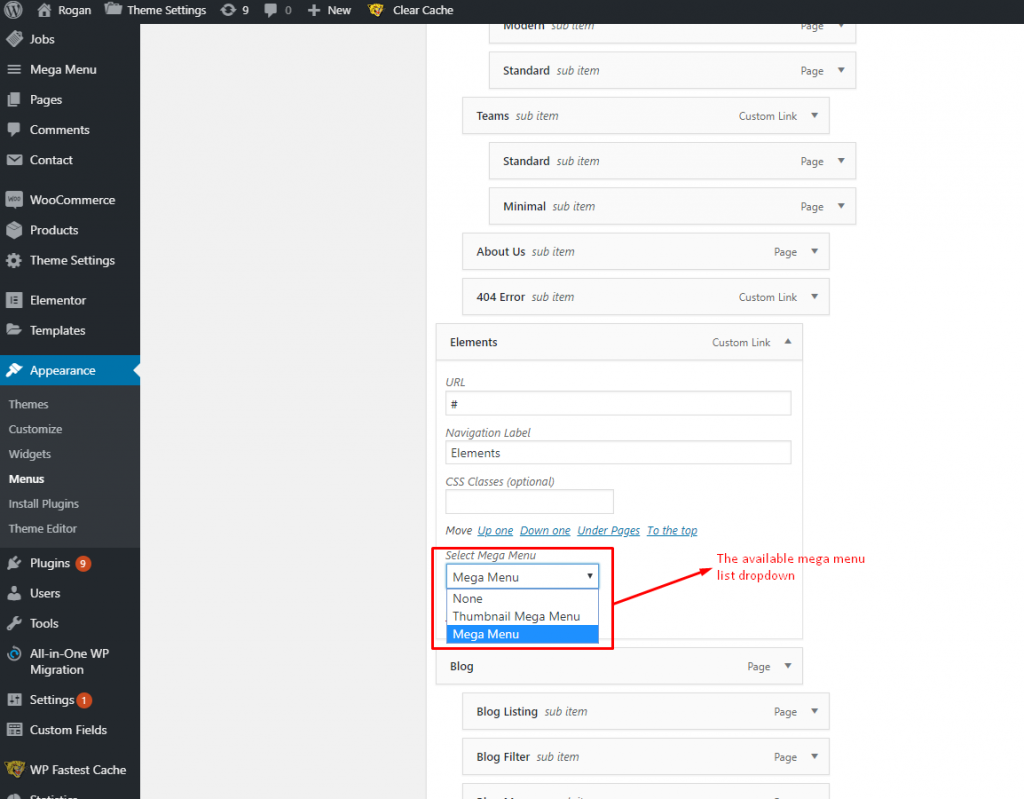Click the Up one link
Image resolution: width=1024 pixels, height=799 pixels.
pos(495,530)
